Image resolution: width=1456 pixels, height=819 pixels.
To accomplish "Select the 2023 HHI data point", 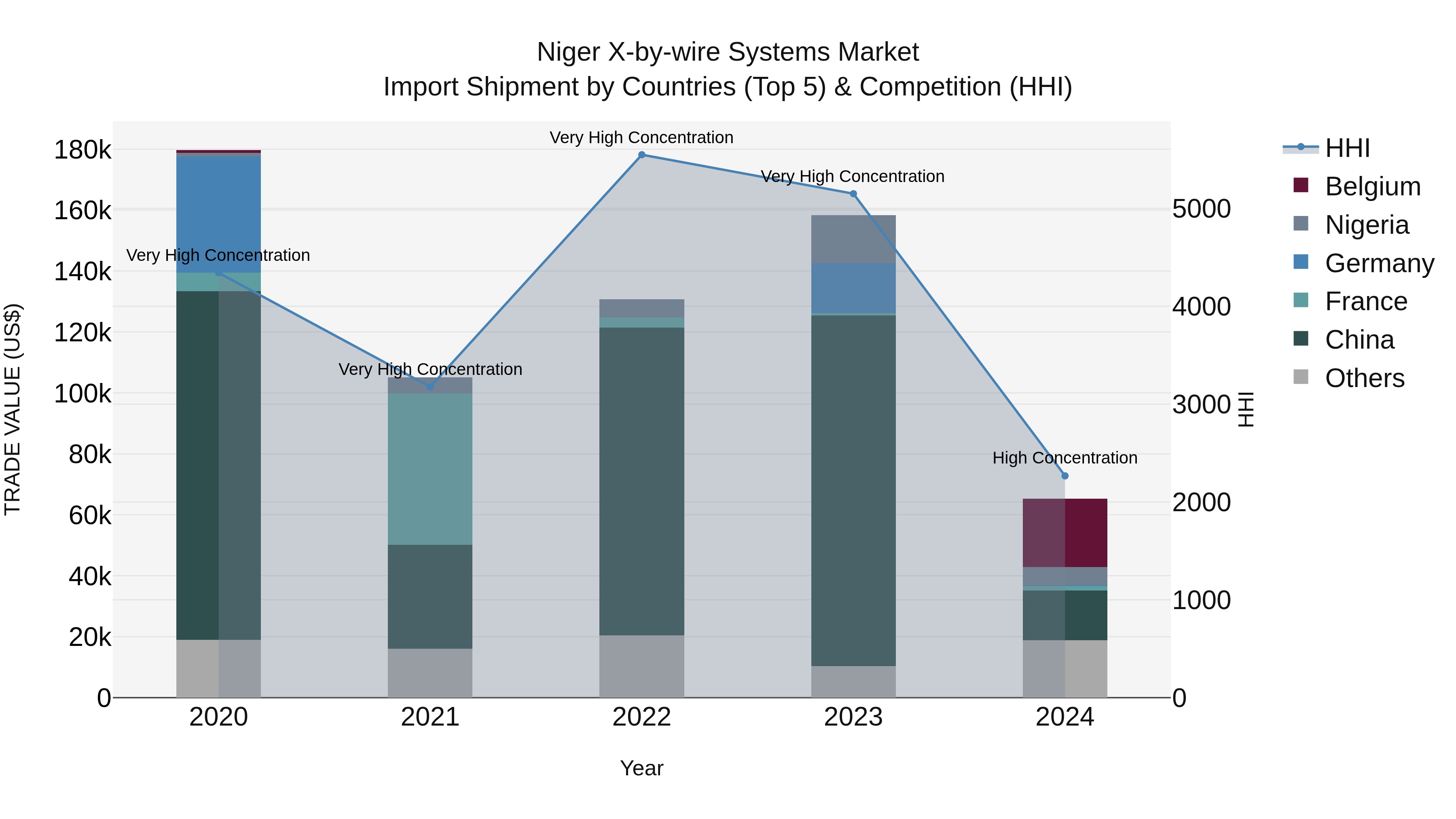I will (x=853, y=194).
